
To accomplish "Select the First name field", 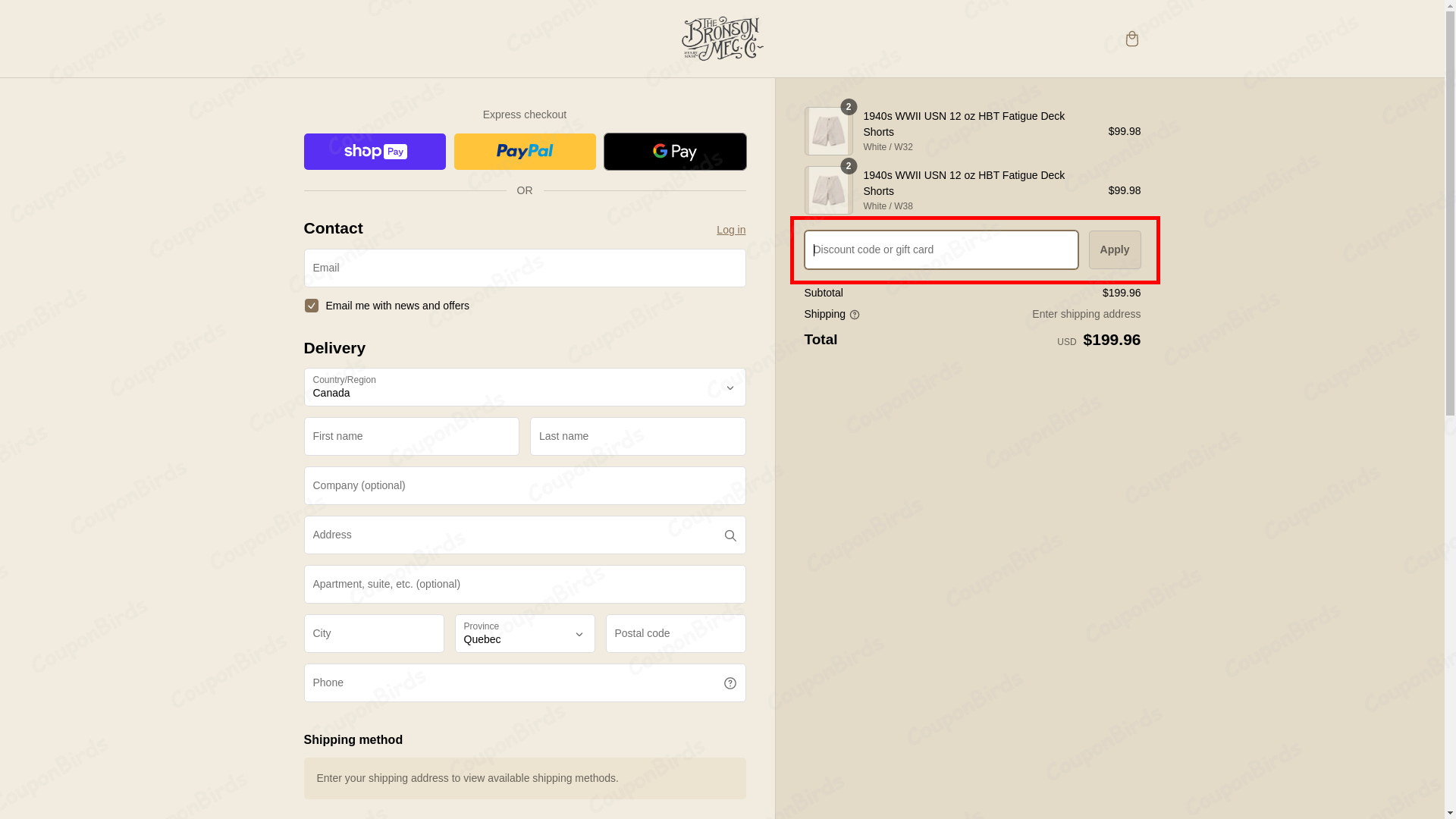I will point(412,437).
